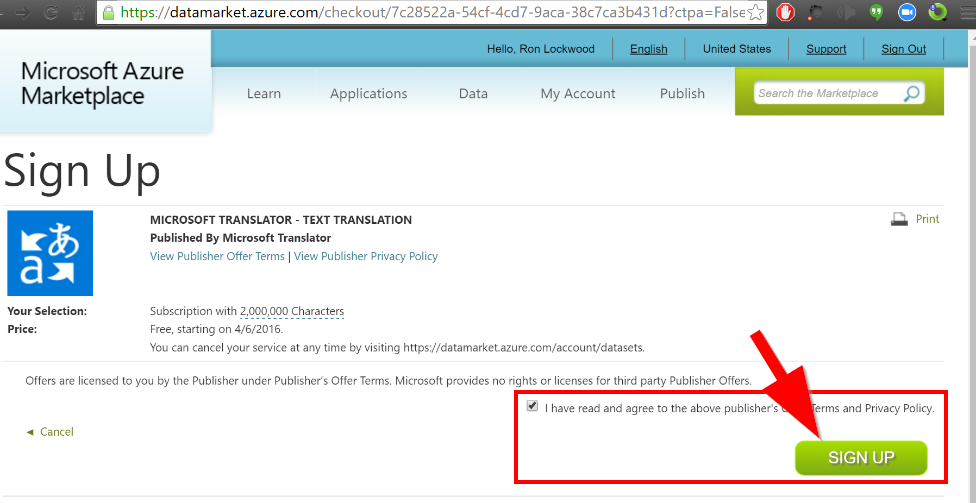
Task: Click Hello, Ron Lockwood greeting
Action: [540, 49]
